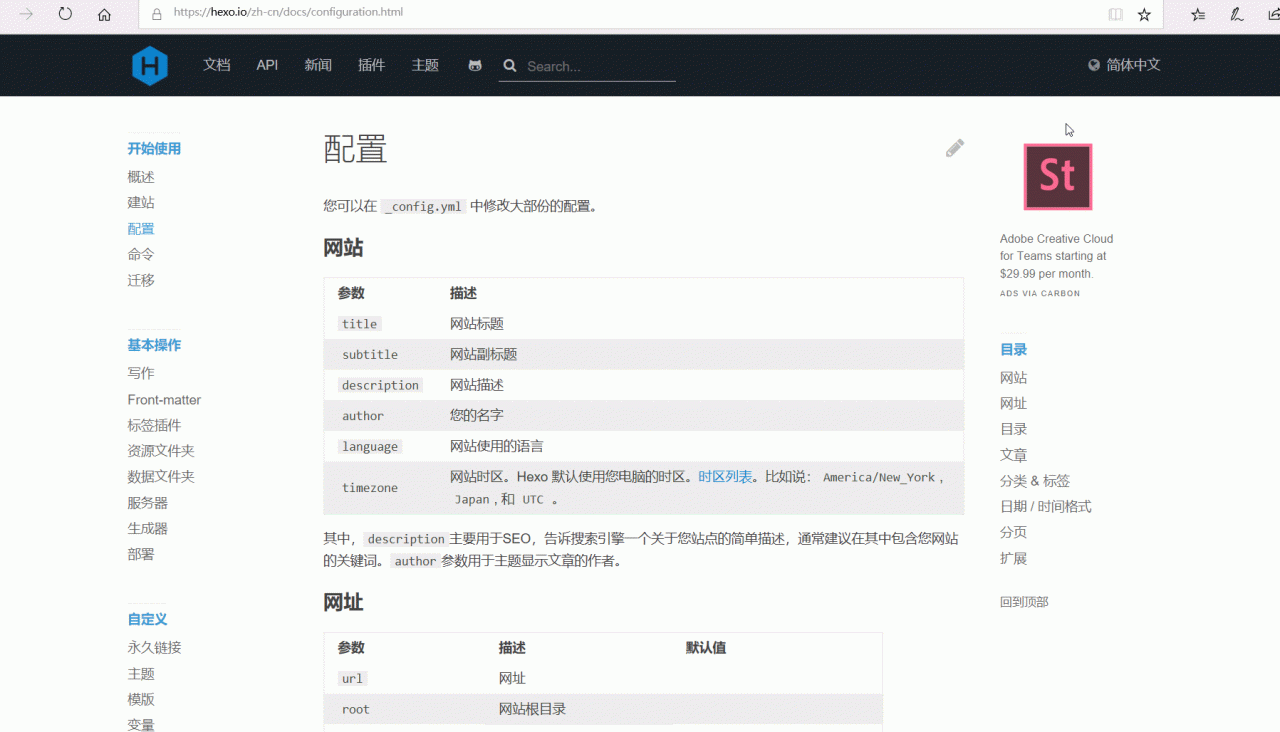
Task: Open the 简体中文 language selector
Action: click(1124, 65)
